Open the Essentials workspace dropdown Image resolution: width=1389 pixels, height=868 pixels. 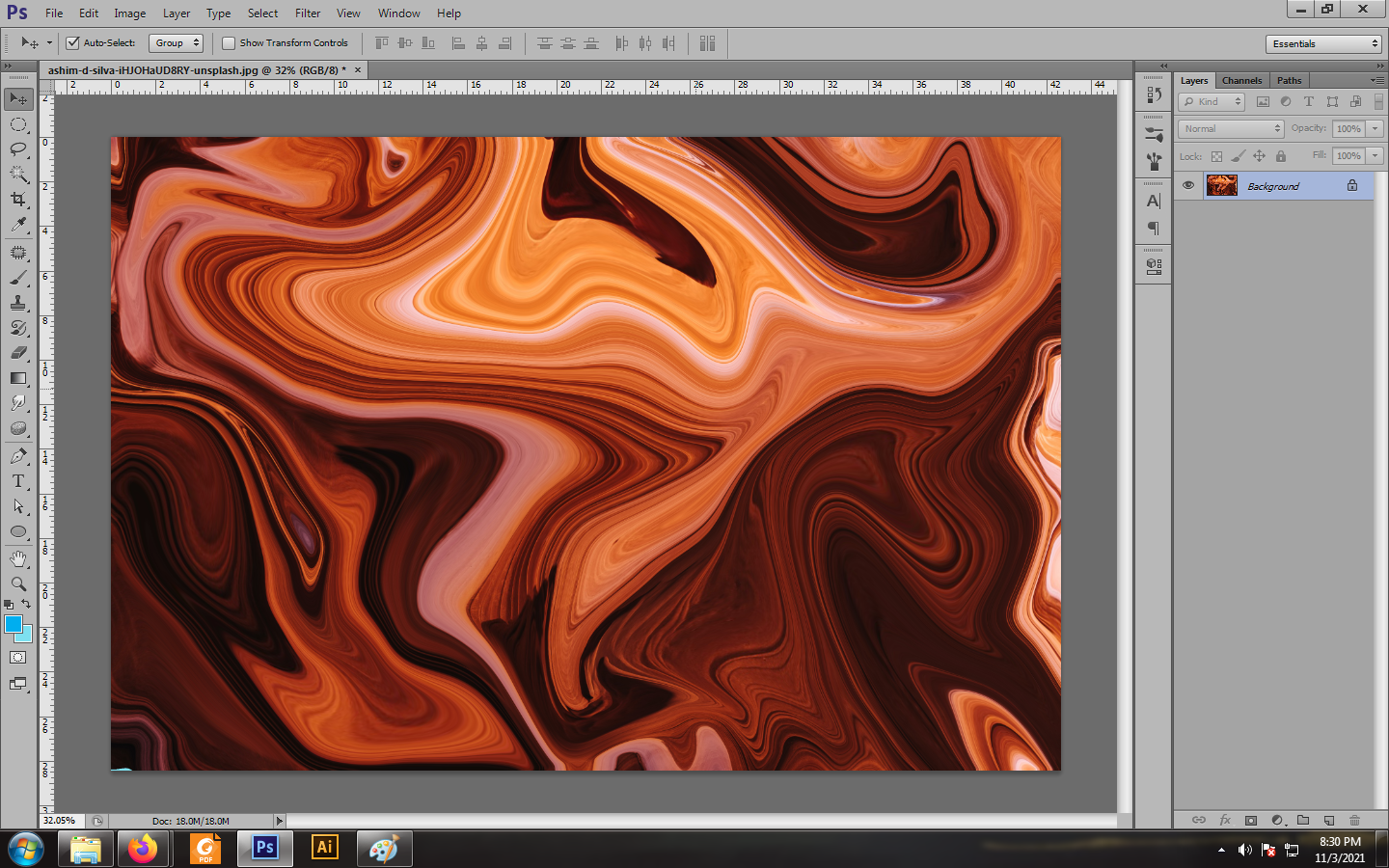(1323, 43)
